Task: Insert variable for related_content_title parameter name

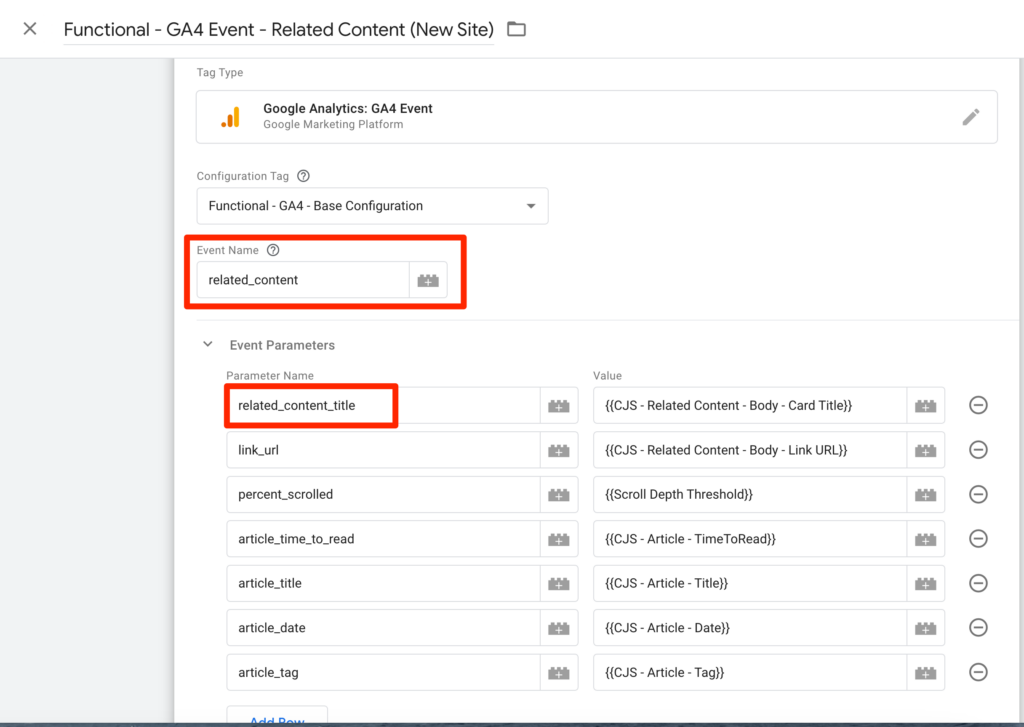Action: tap(558, 406)
